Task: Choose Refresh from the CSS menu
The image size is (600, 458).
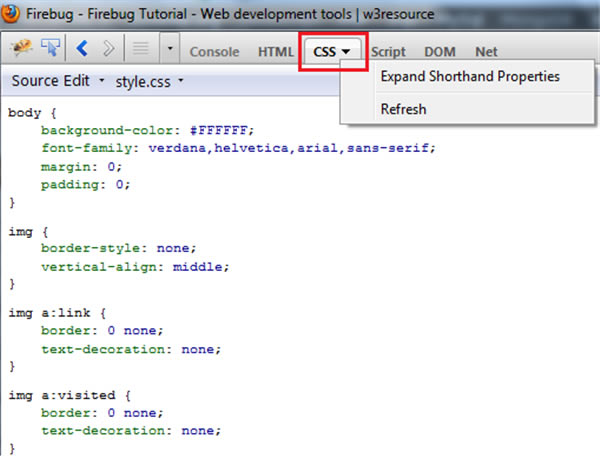Action: pyautogui.click(x=403, y=109)
